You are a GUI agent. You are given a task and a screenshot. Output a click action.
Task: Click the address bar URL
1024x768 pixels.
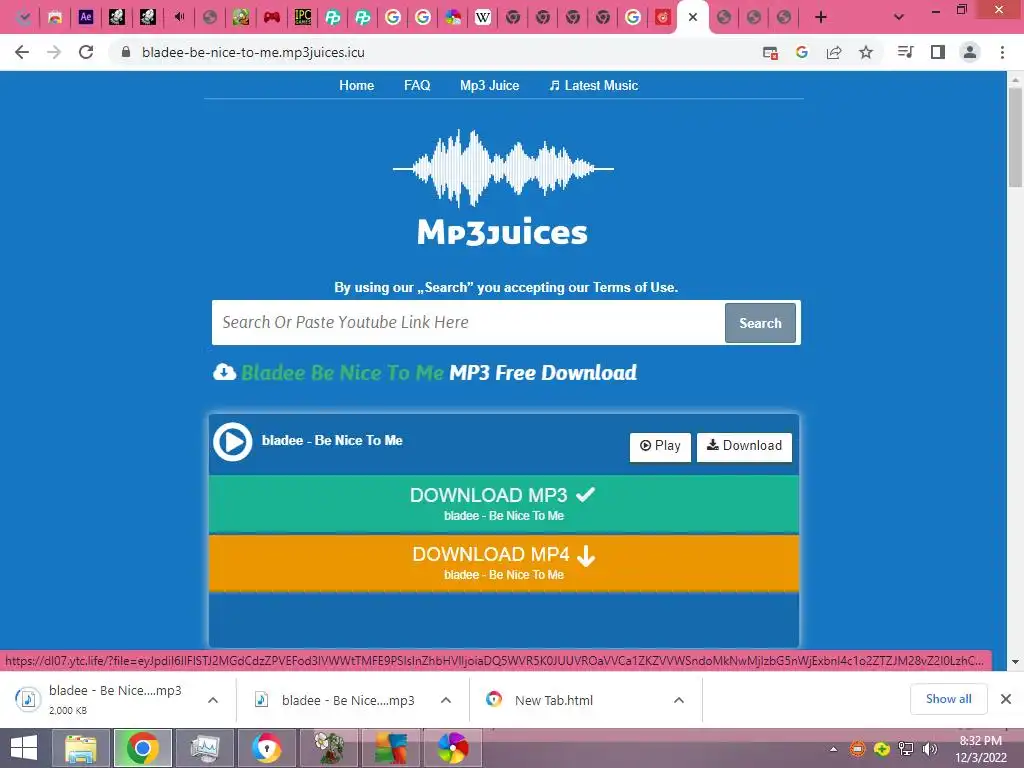click(x=253, y=52)
